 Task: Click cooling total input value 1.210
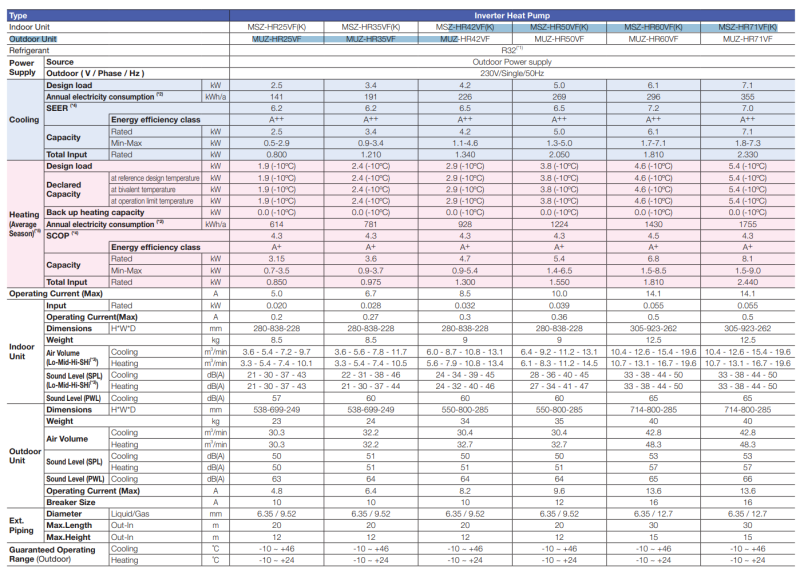point(371,155)
